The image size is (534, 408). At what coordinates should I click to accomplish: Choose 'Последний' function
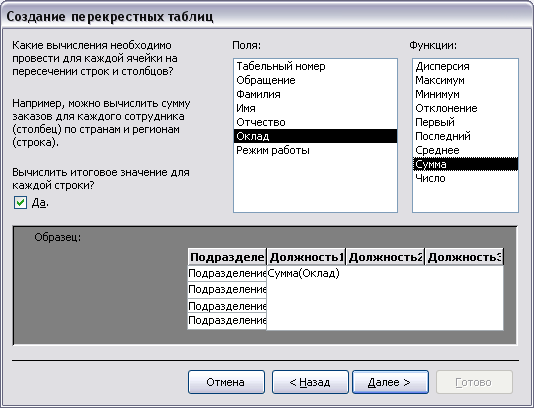click(465, 136)
